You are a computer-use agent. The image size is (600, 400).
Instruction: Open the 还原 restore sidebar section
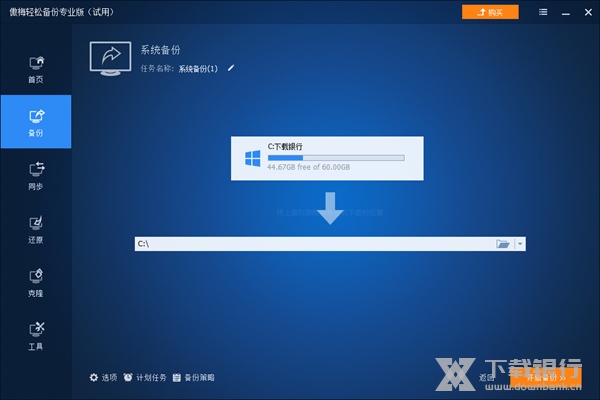[x=36, y=229]
